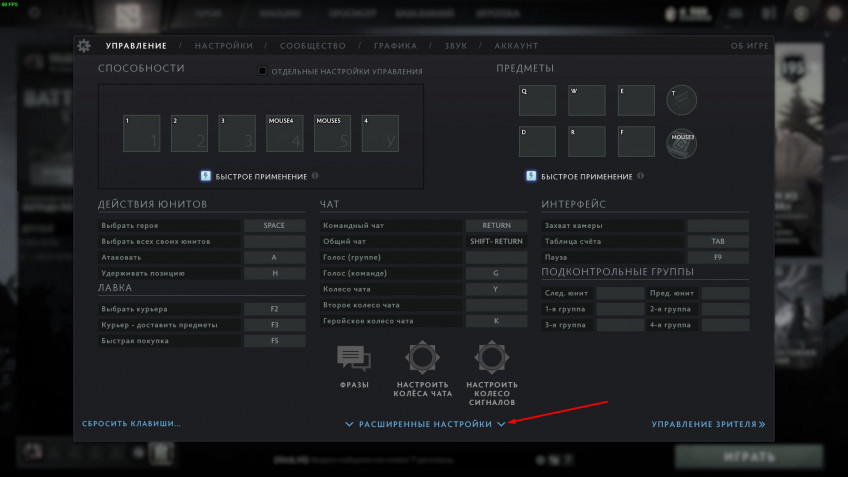The width and height of the screenshot is (848, 477).
Task: Select ability slot bound to key 4
Action: click(x=380, y=133)
